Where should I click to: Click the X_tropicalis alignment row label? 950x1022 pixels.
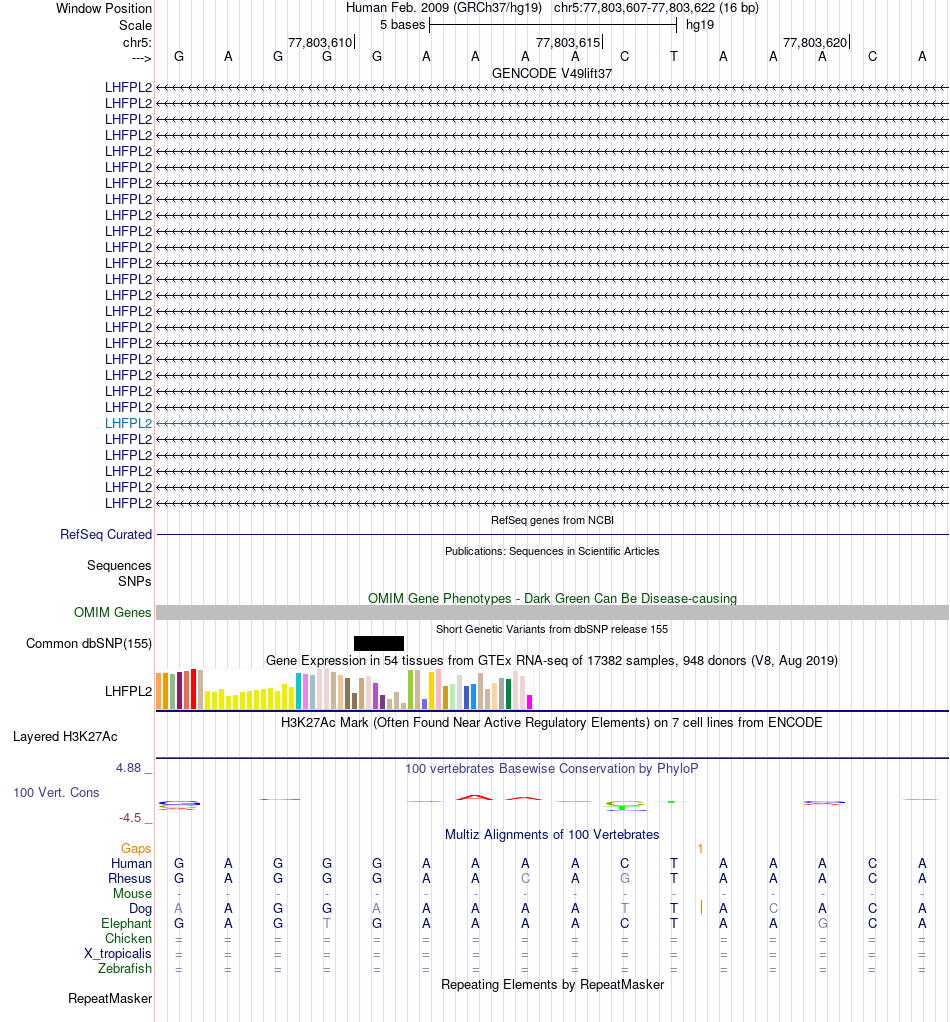tap(118, 954)
